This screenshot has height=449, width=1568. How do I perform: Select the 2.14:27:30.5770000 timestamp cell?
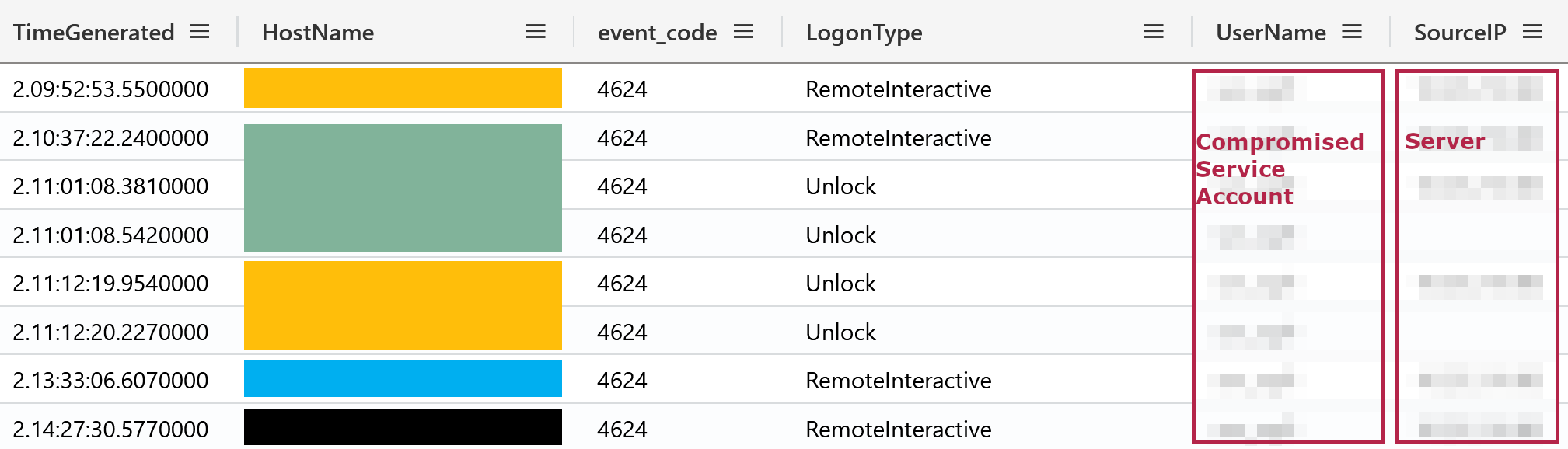[x=110, y=429]
